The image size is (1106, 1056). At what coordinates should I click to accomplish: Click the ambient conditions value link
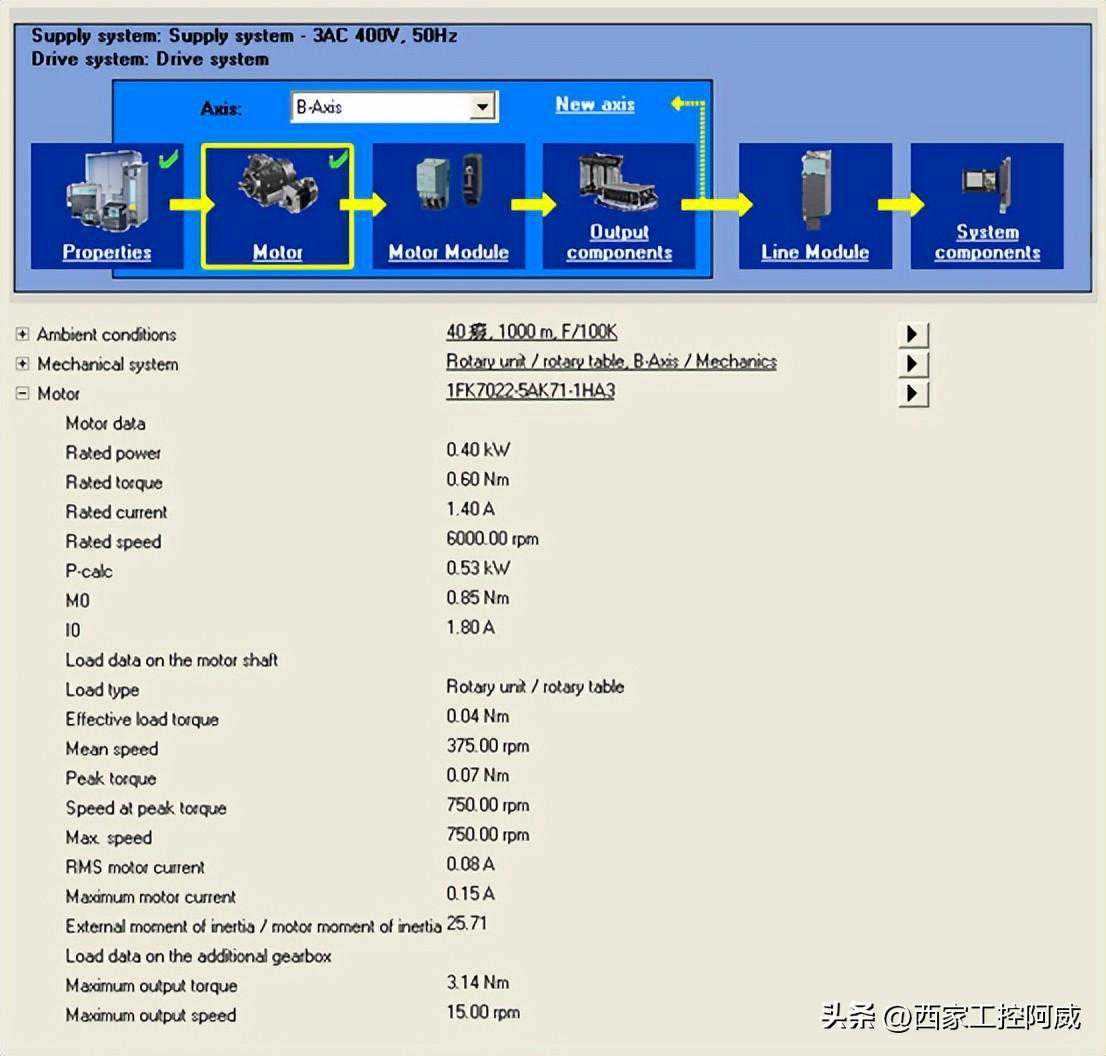(531, 332)
